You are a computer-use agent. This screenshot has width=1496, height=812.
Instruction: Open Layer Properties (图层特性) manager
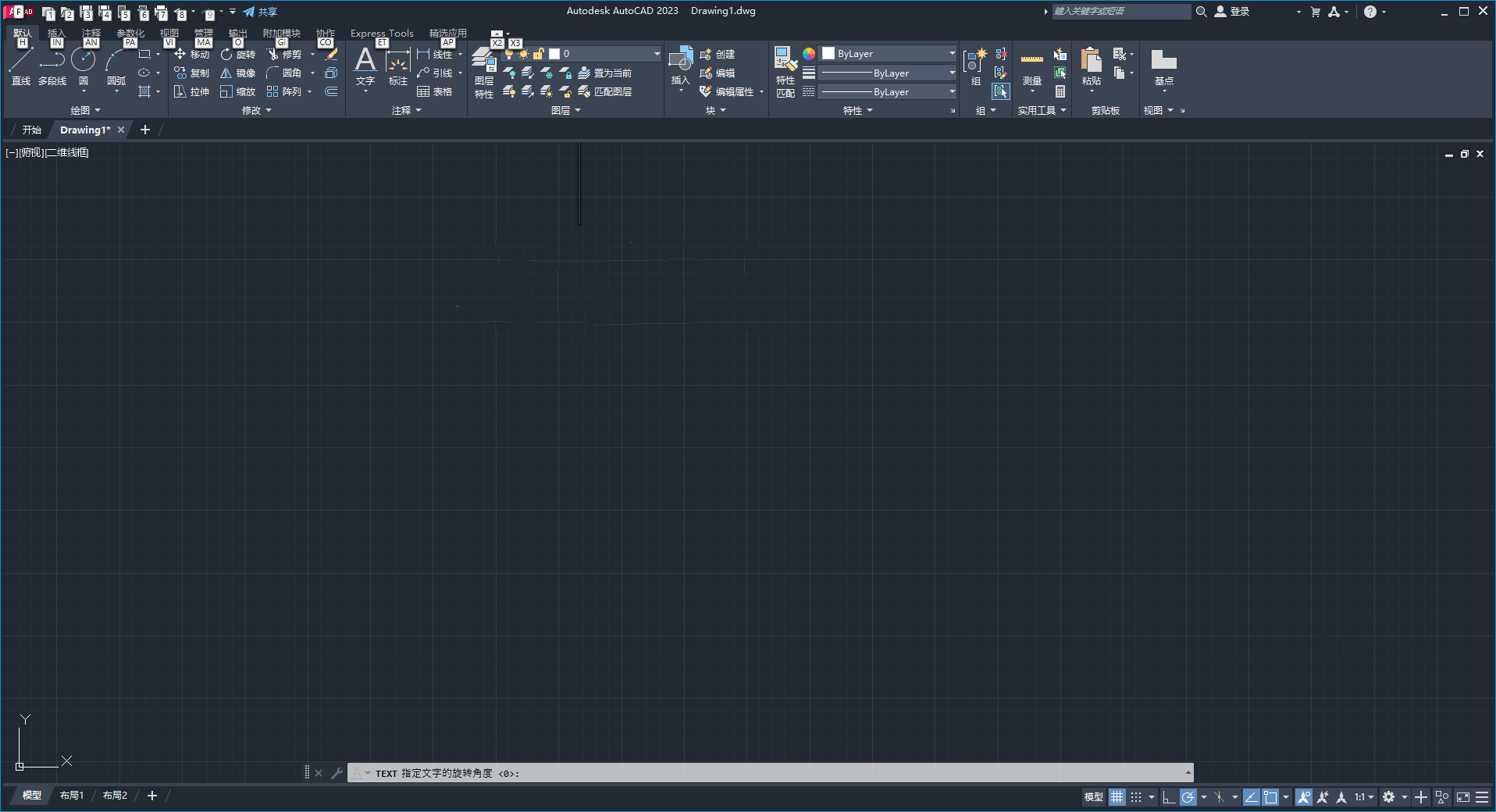pos(484,73)
